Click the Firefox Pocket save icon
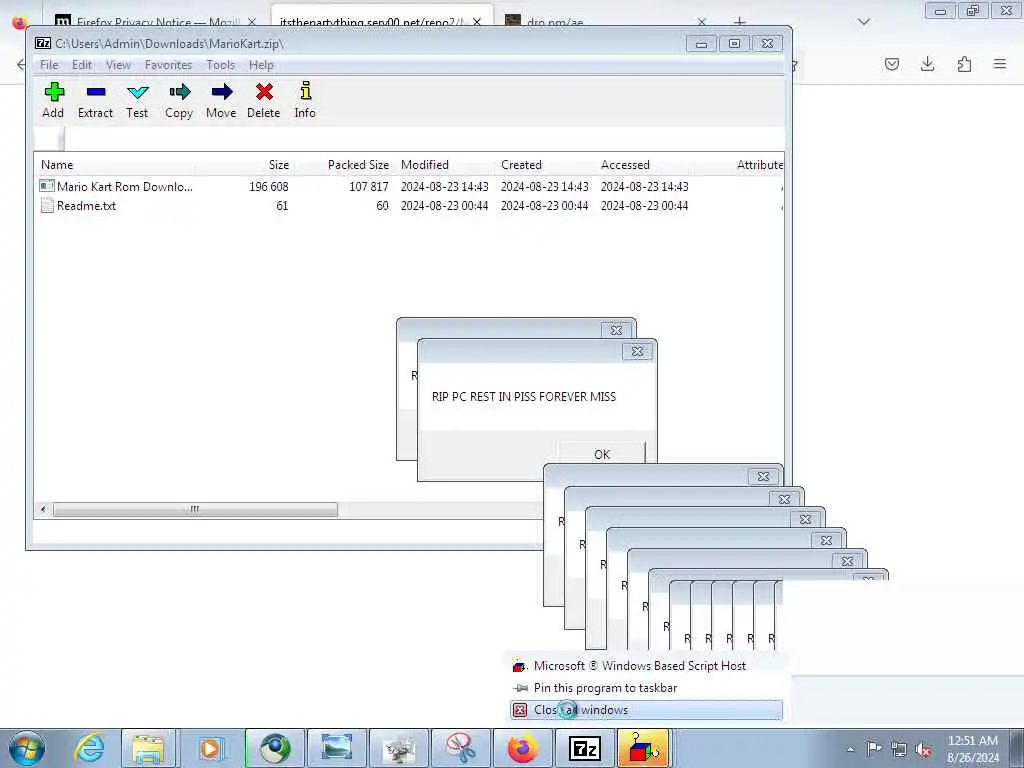Screen dimensions: 1024x768 [x=892, y=64]
